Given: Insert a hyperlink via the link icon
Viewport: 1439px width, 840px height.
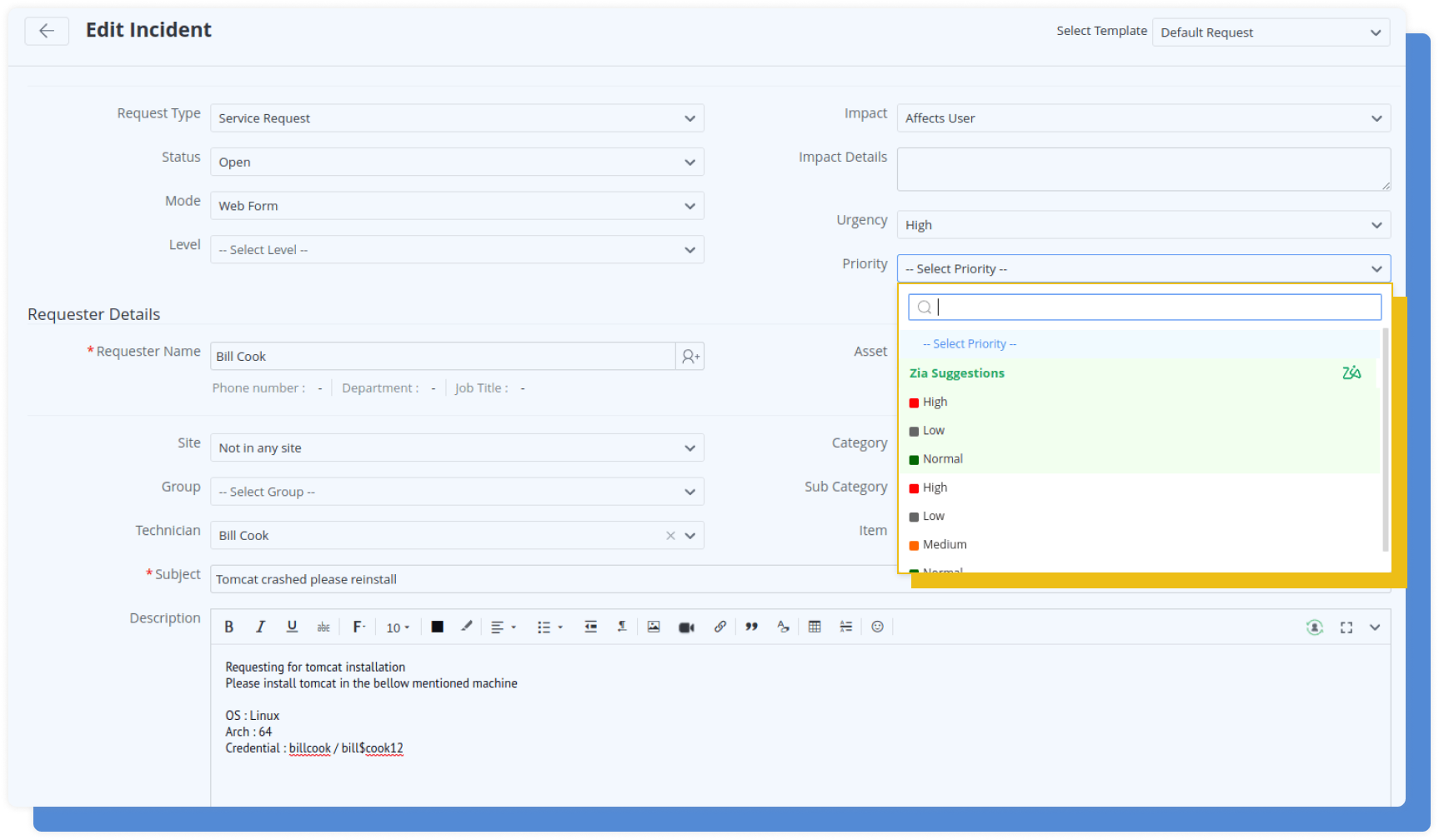Looking at the screenshot, I should (719, 627).
